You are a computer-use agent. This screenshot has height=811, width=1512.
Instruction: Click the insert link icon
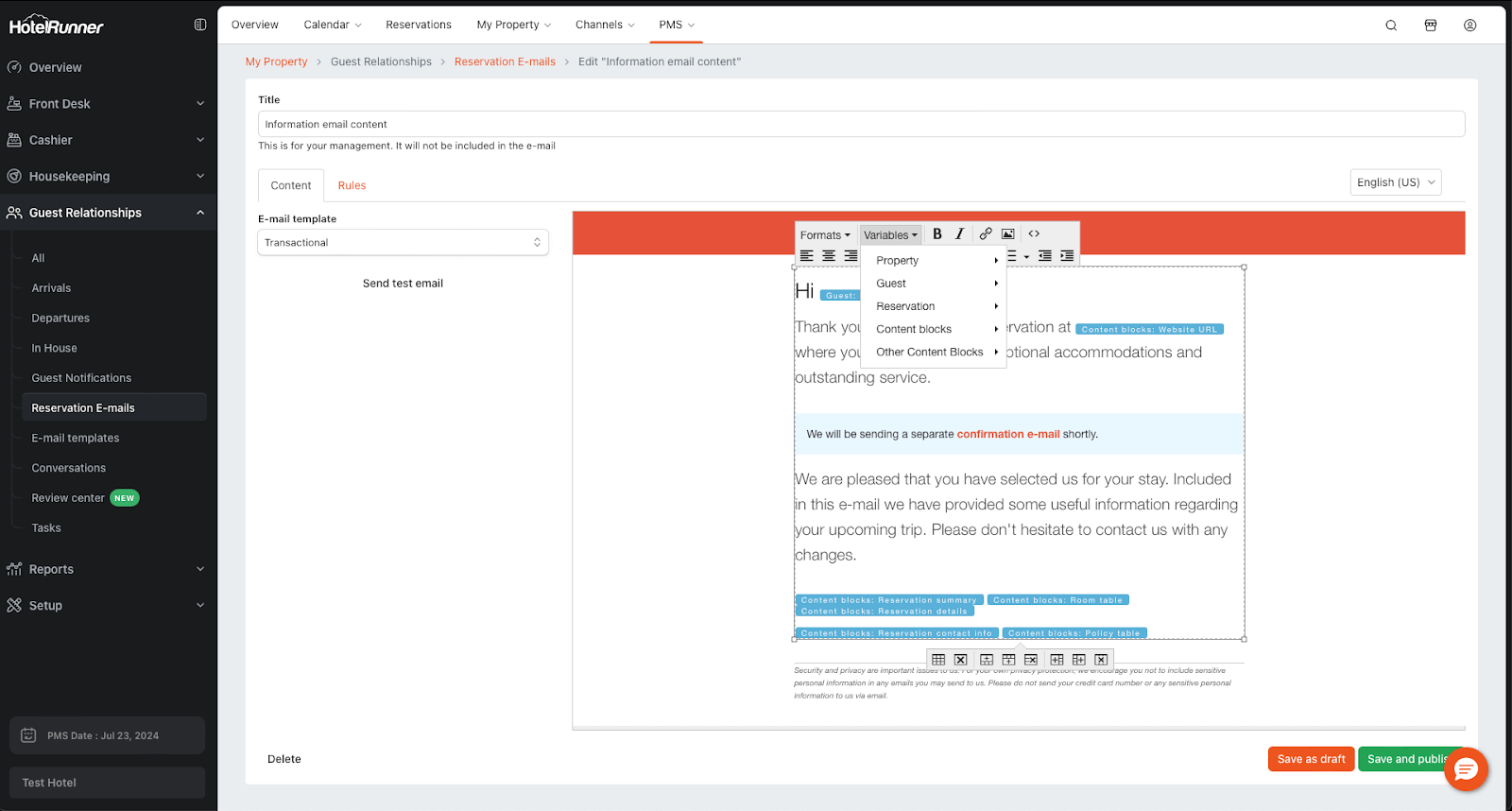(986, 234)
